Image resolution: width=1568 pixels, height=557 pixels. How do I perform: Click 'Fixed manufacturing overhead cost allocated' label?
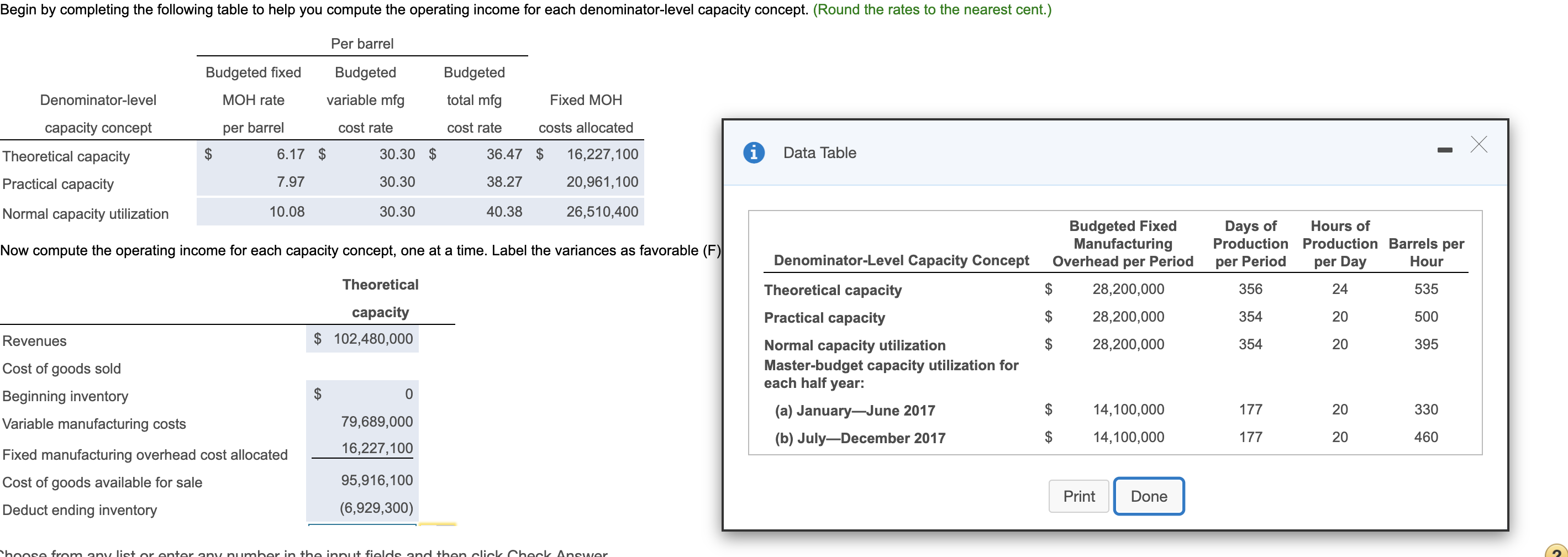point(145,455)
